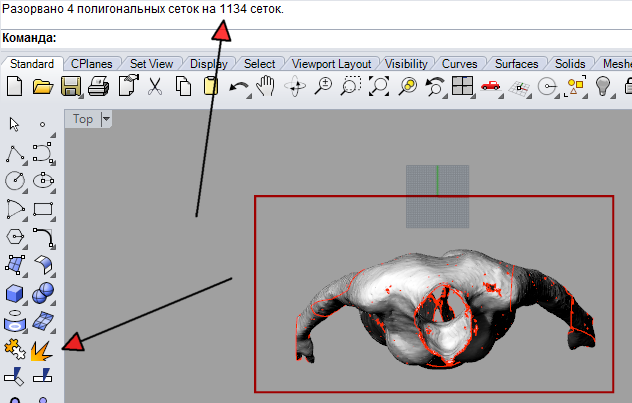The height and width of the screenshot is (403, 632).
Task: Click the Select Objects icon
Action: [x=576, y=86]
